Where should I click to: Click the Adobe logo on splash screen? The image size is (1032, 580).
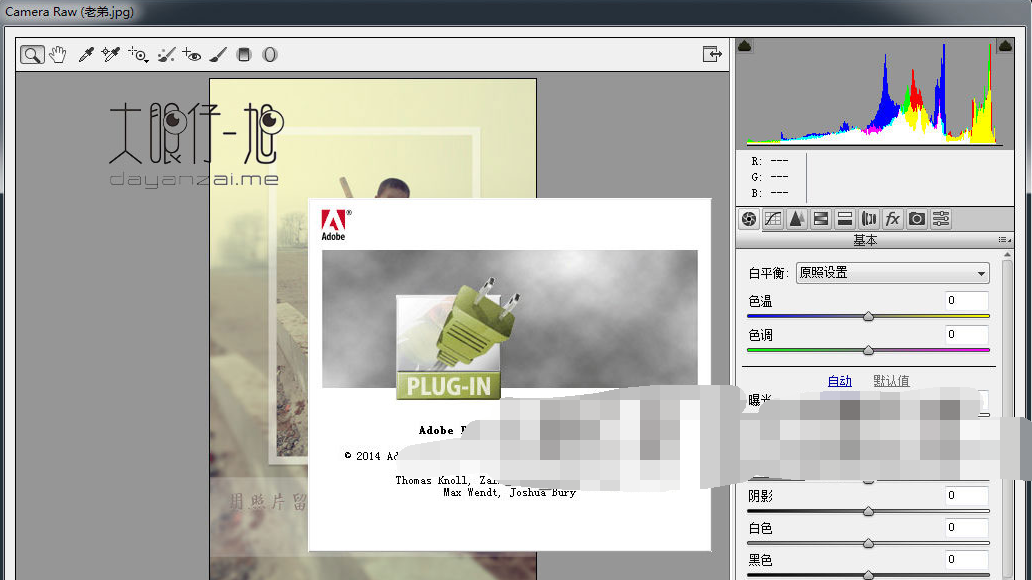pyautogui.click(x=334, y=225)
